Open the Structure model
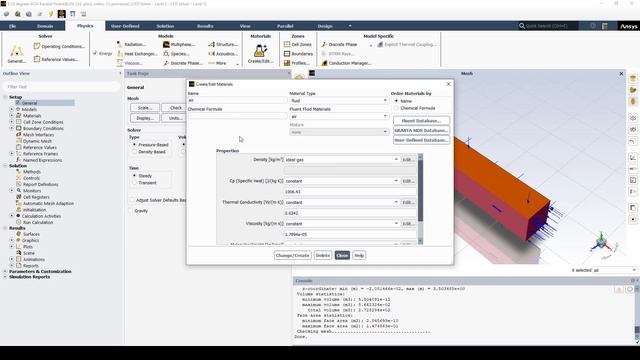640x360 pixels. 223,44
